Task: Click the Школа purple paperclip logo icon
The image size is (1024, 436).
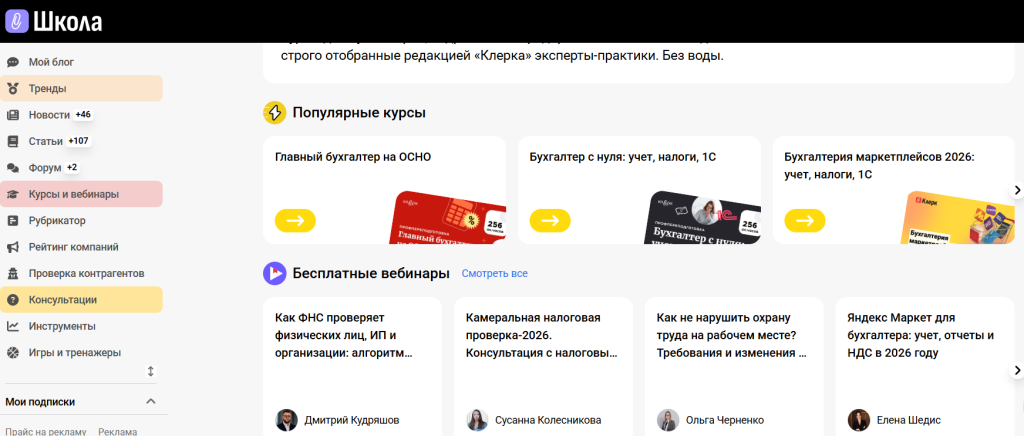Action: (x=17, y=22)
